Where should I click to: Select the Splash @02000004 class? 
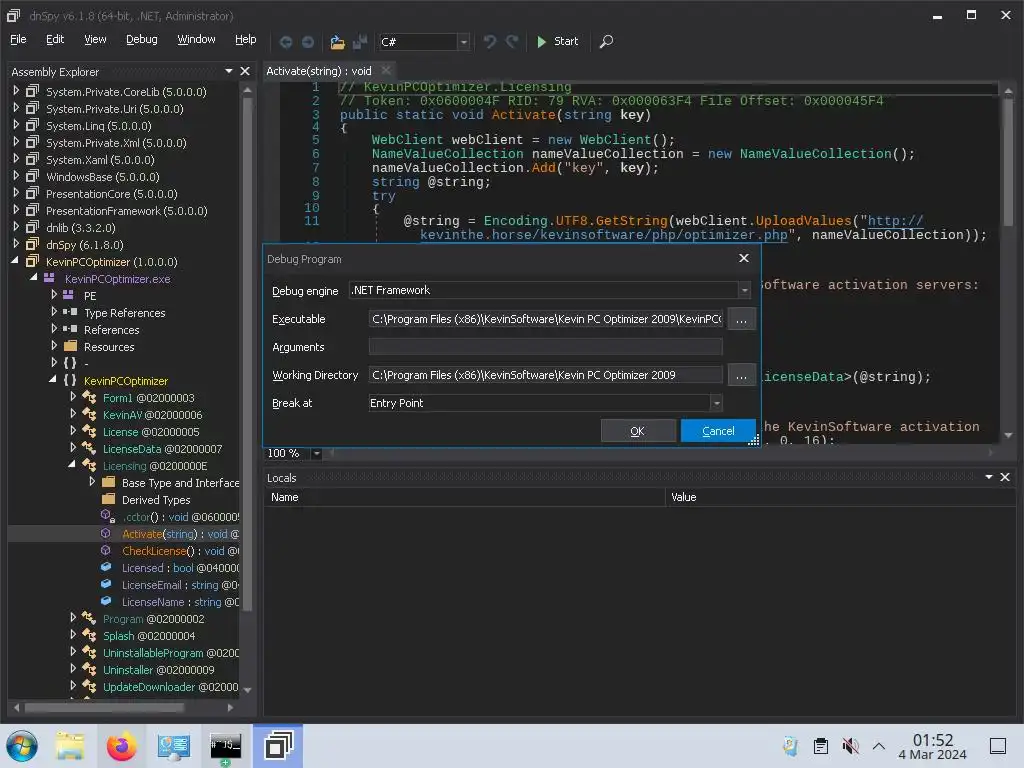149,635
